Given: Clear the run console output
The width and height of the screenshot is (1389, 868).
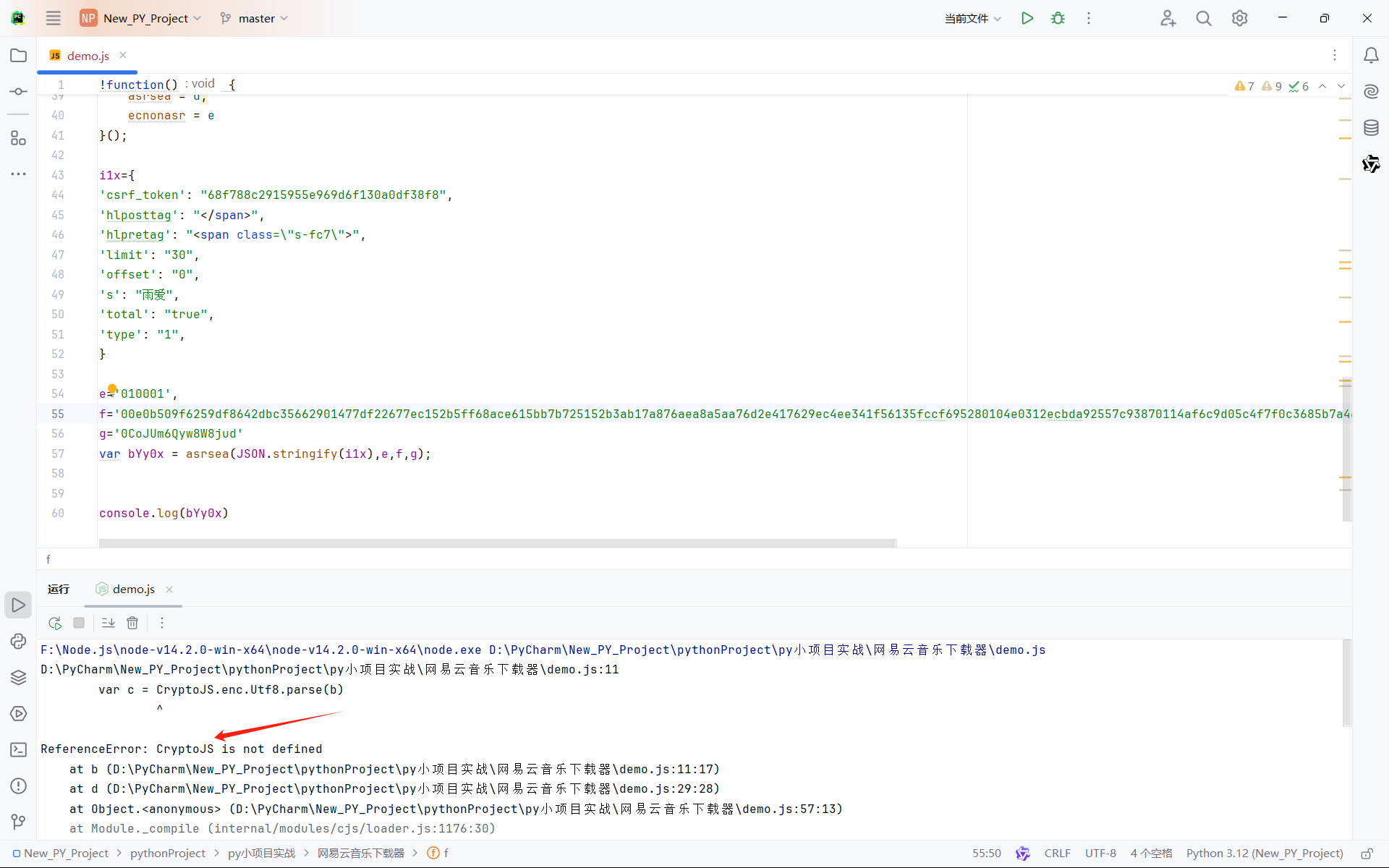Looking at the screenshot, I should [x=132, y=623].
